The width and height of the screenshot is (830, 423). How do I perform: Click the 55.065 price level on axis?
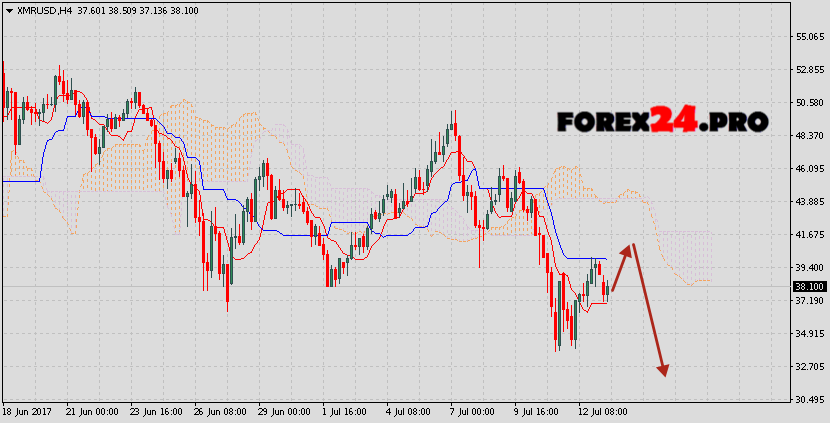[808, 37]
